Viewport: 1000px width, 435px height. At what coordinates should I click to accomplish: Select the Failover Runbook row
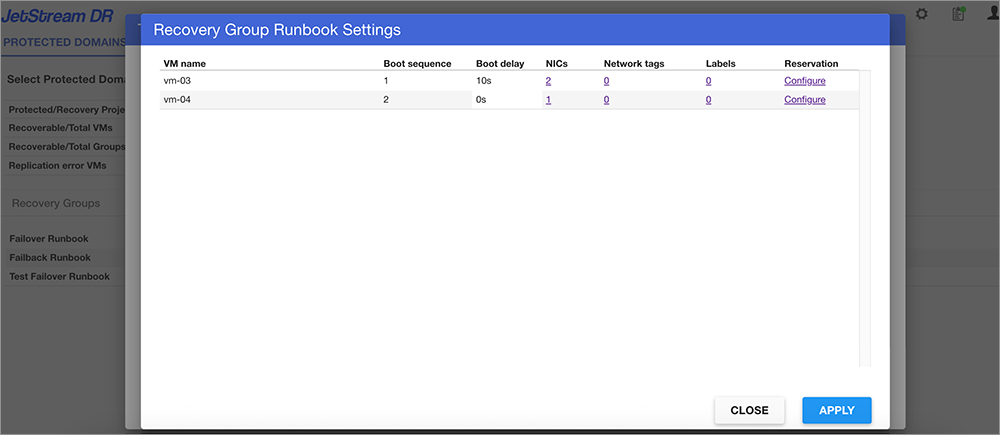49,239
